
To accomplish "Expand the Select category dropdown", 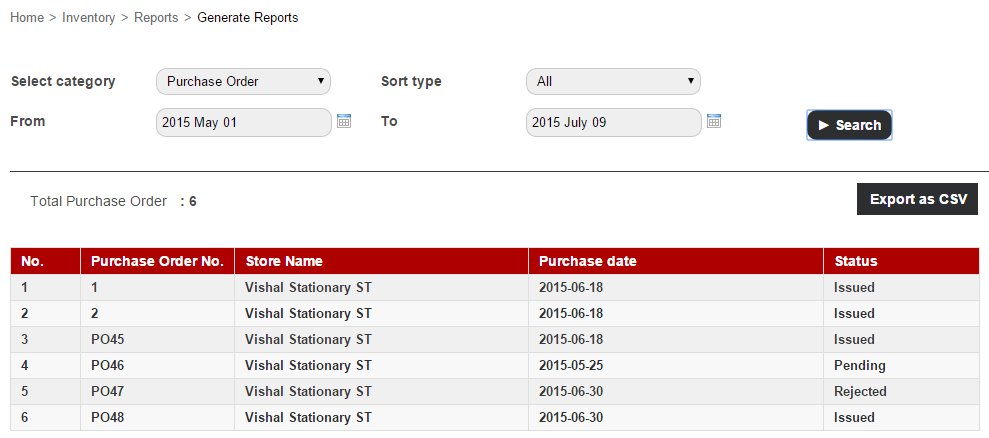I will [x=243, y=81].
